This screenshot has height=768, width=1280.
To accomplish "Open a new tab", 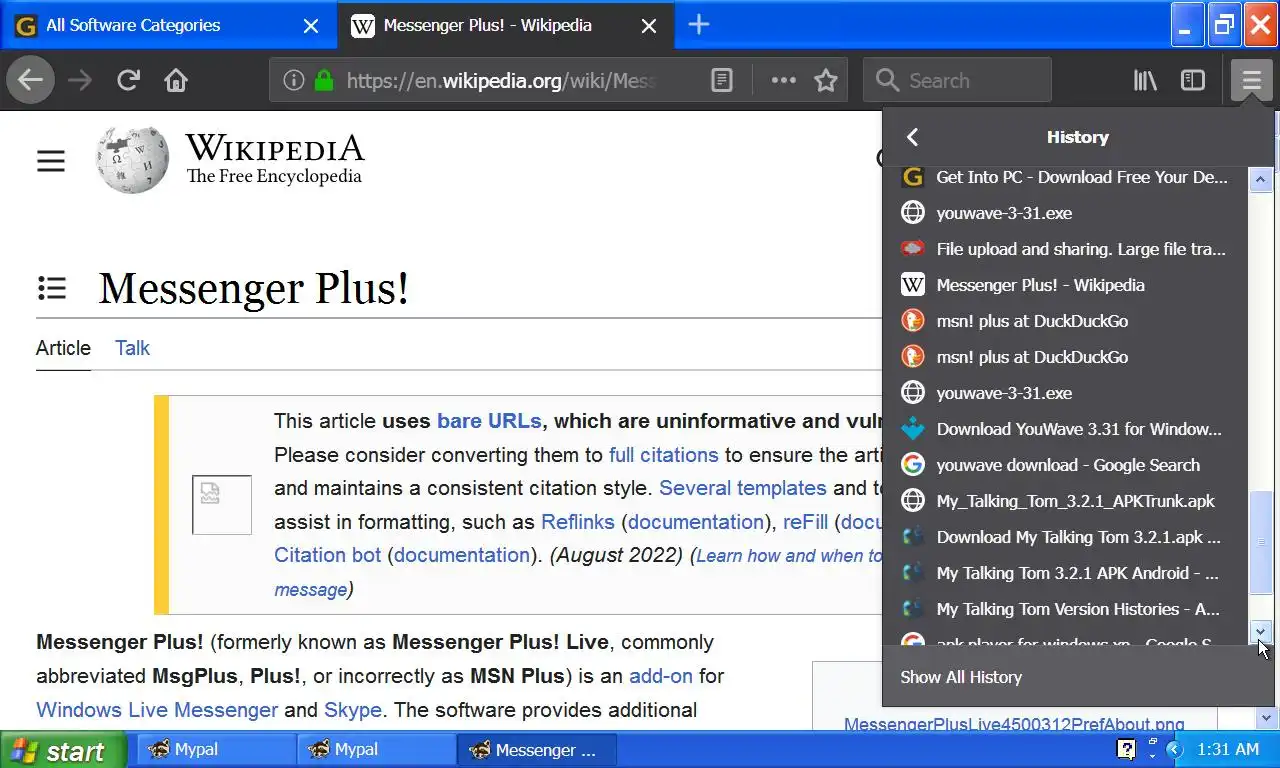I will (x=699, y=25).
